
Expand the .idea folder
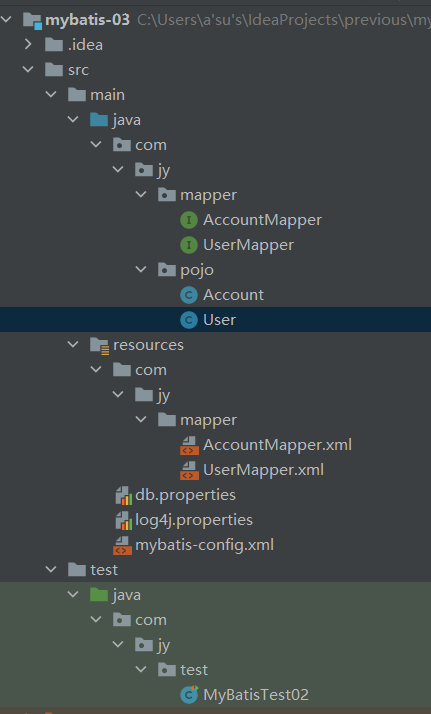(28, 44)
